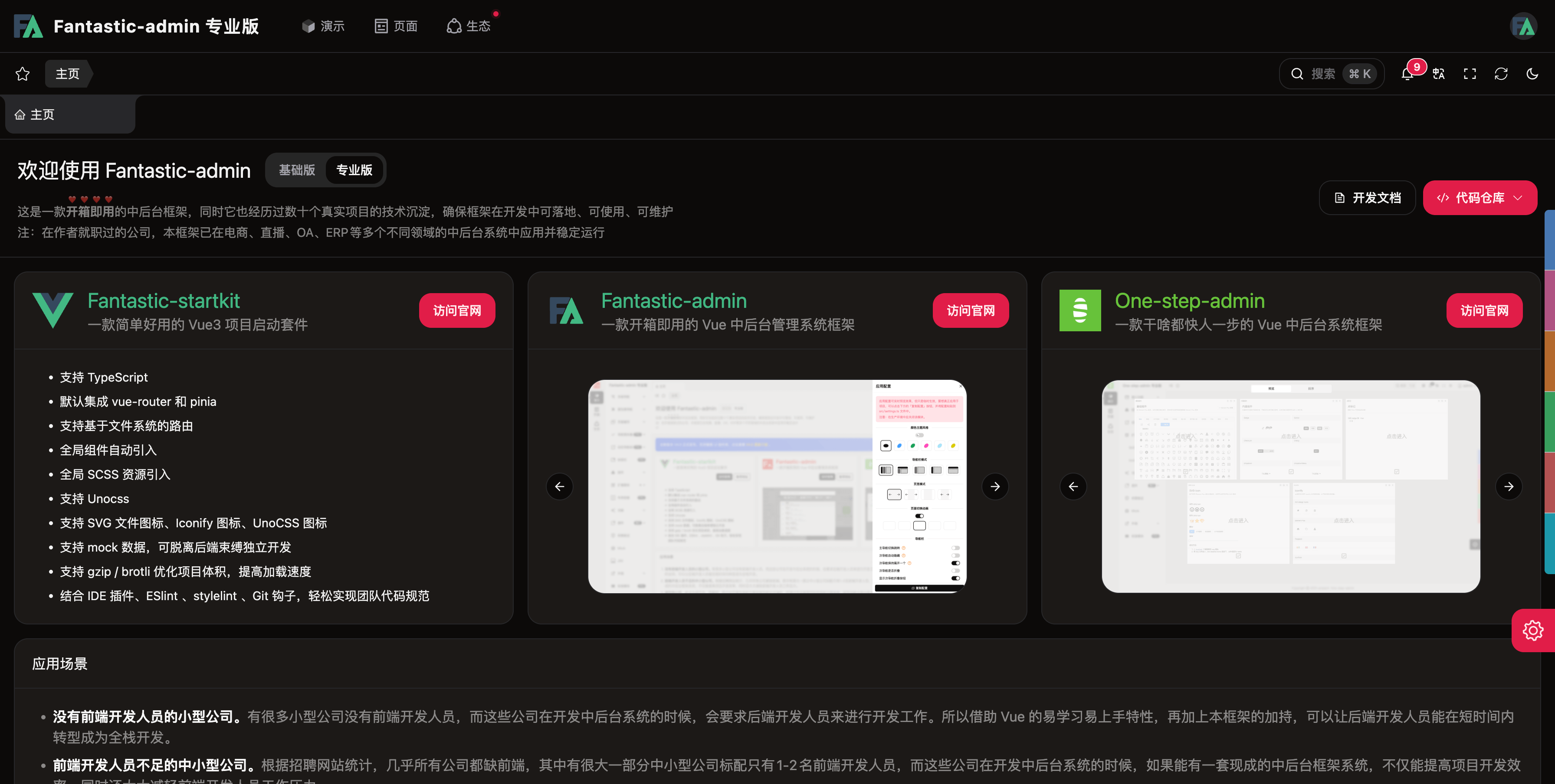Enter fullscreen mode via expand icon
The height and width of the screenshot is (784, 1555).
point(1470,74)
